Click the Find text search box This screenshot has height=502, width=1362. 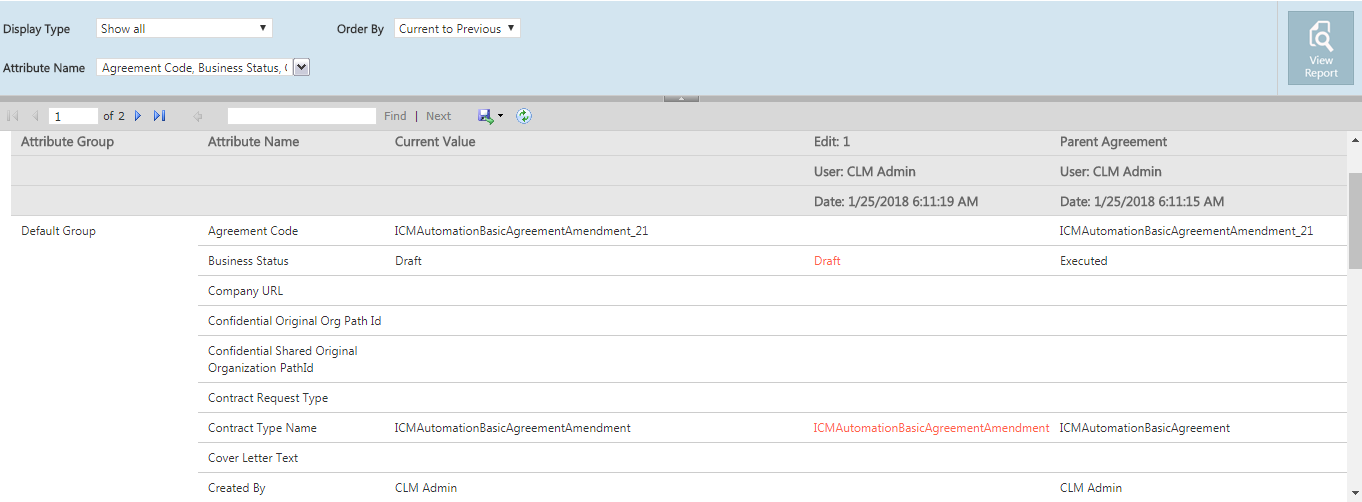point(301,116)
